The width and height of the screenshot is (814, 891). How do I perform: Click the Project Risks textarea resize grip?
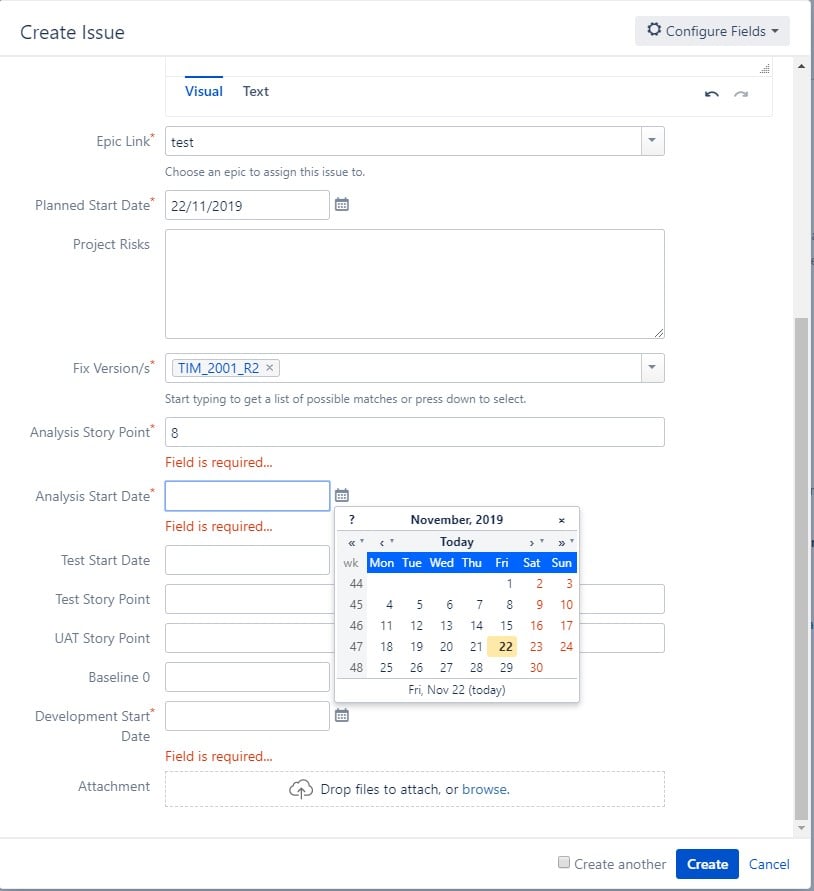pos(658,333)
